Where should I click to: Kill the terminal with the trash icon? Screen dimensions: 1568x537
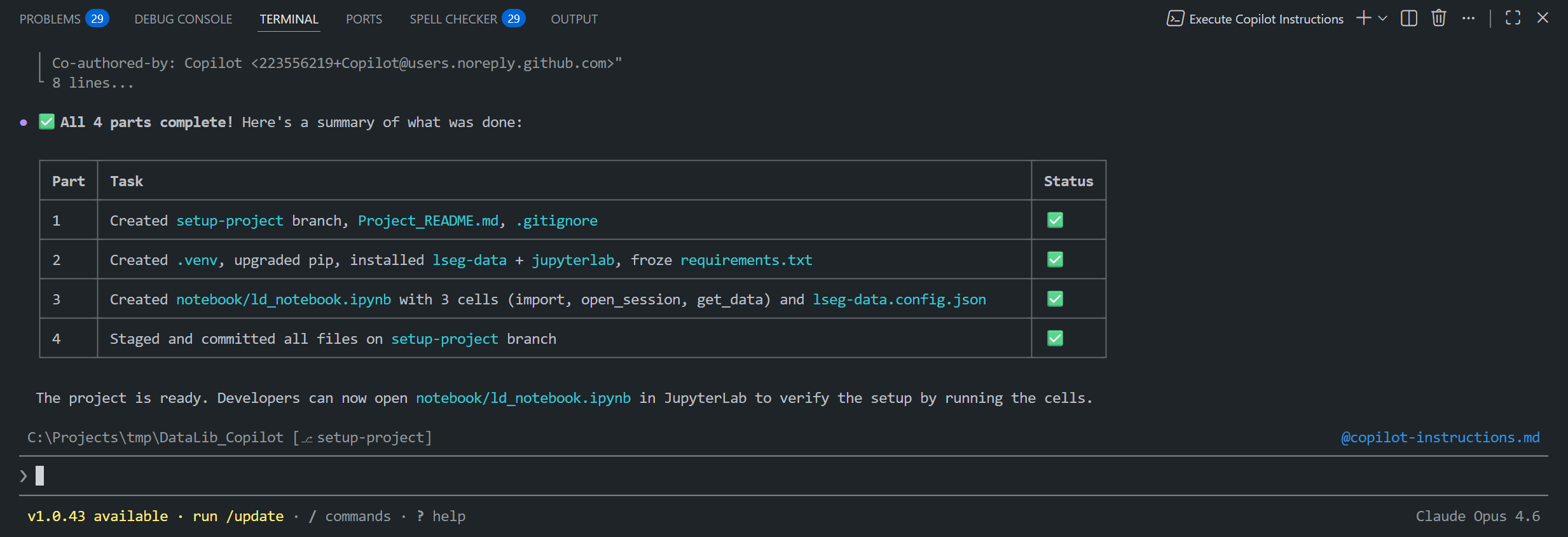pos(1439,18)
